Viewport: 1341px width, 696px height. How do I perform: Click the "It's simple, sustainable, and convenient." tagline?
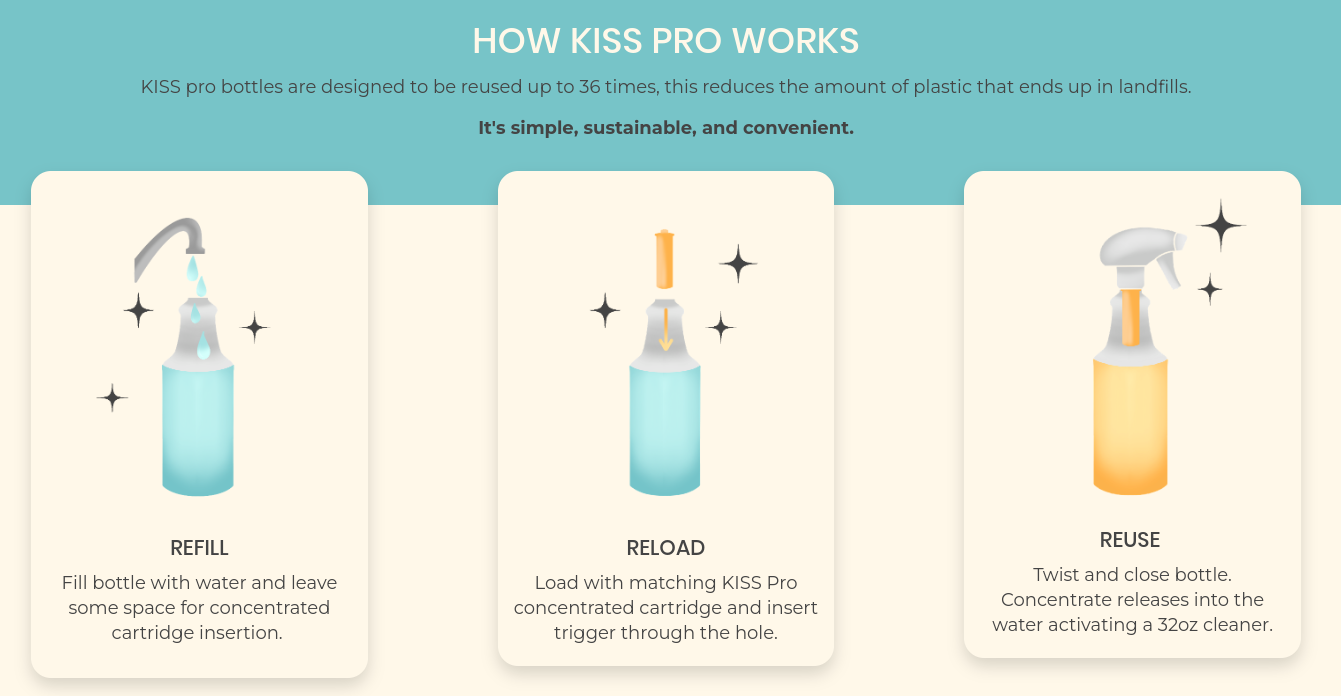click(x=665, y=128)
